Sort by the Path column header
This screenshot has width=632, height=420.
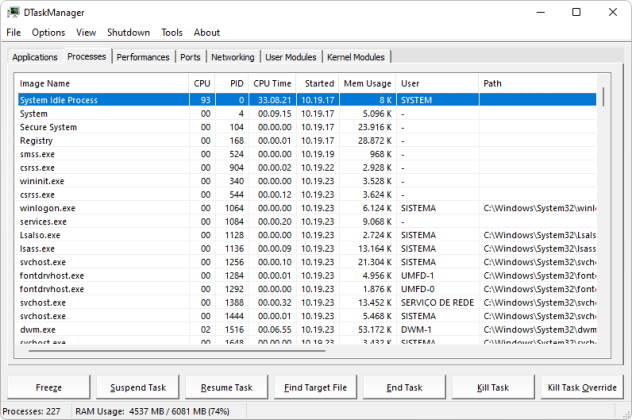pyautogui.click(x=538, y=83)
